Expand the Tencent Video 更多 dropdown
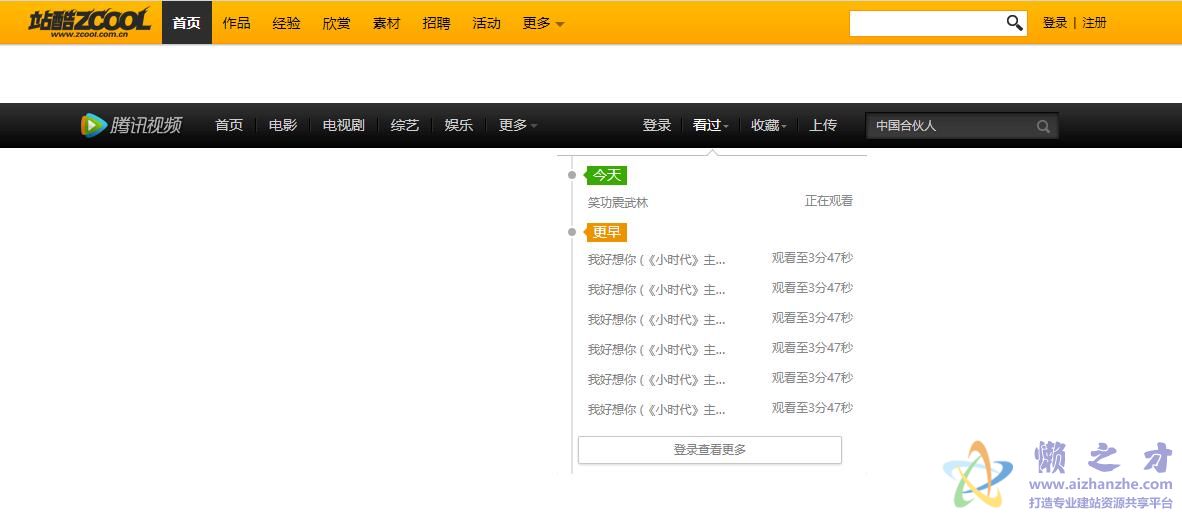Image resolution: width=1182 pixels, height=513 pixels. [518, 125]
